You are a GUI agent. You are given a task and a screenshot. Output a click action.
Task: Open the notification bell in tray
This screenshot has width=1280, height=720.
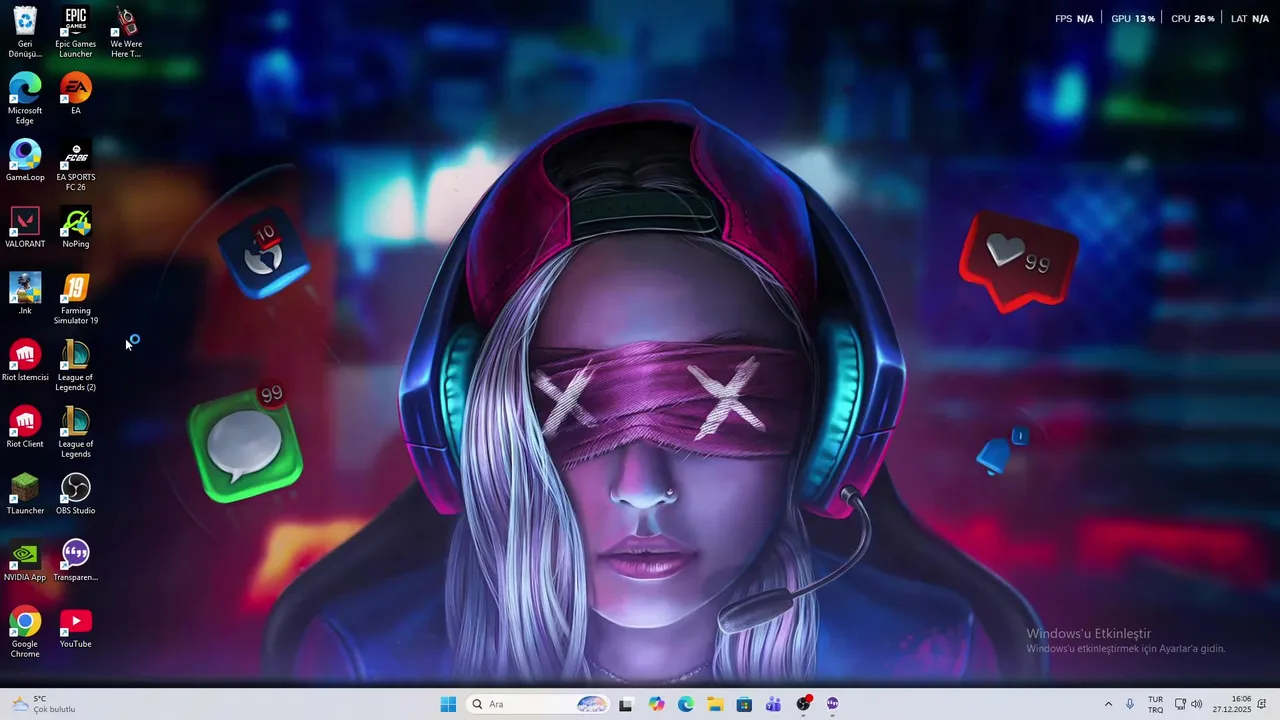pos(1262,704)
